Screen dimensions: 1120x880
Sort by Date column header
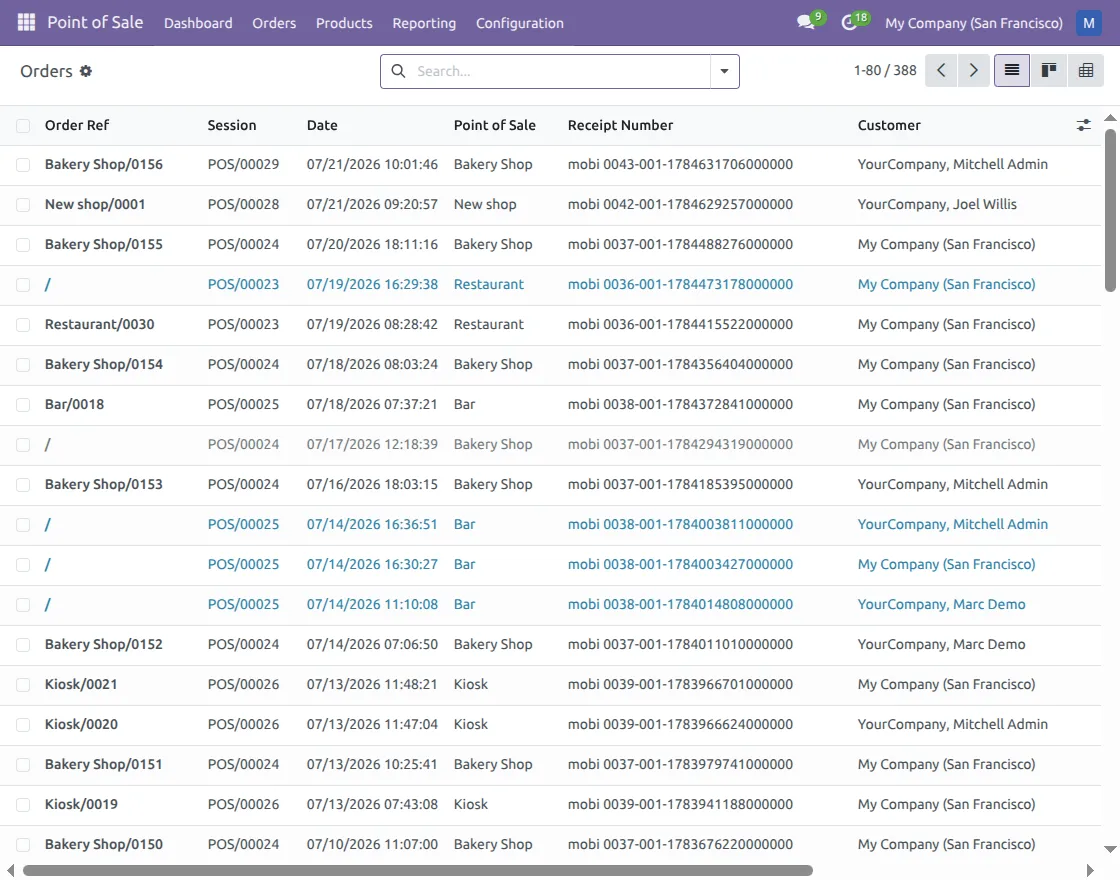322,125
